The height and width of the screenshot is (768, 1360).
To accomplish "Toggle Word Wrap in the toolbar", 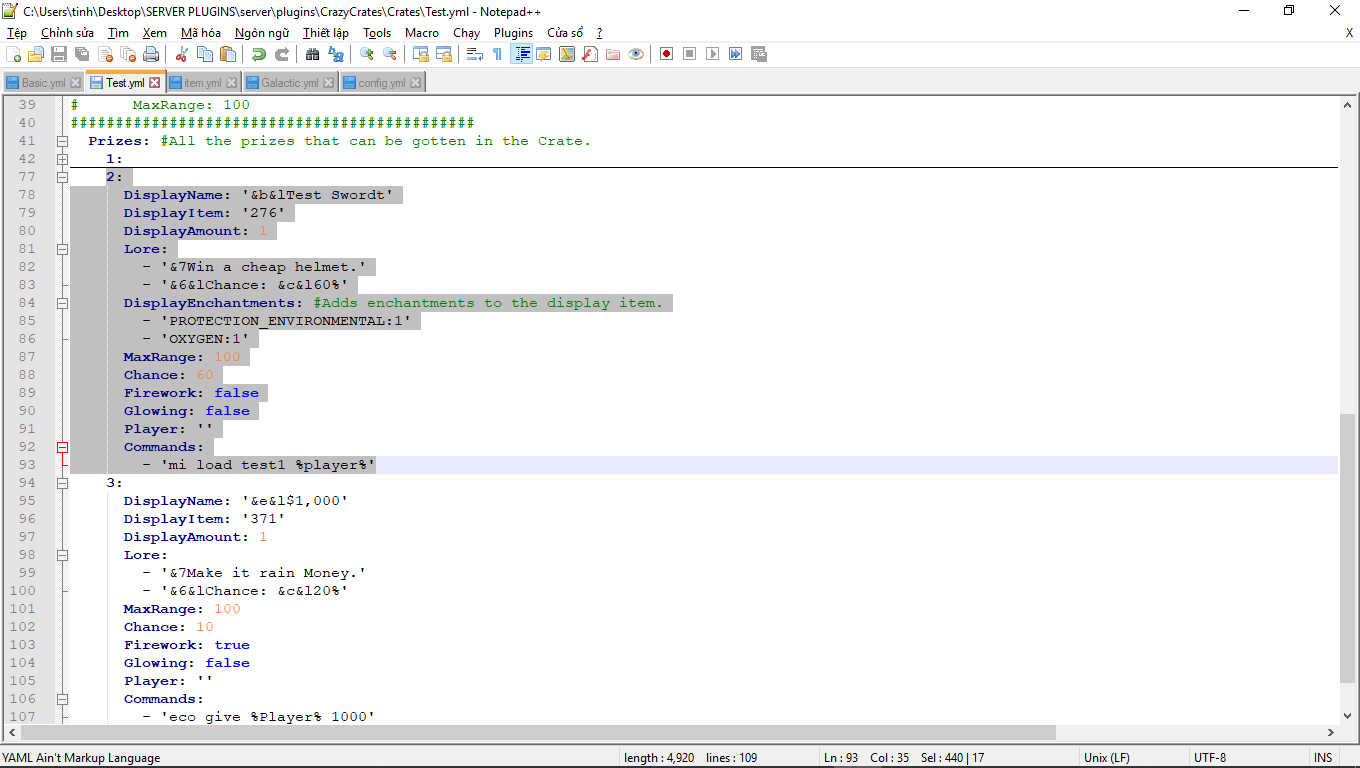I will [x=475, y=54].
